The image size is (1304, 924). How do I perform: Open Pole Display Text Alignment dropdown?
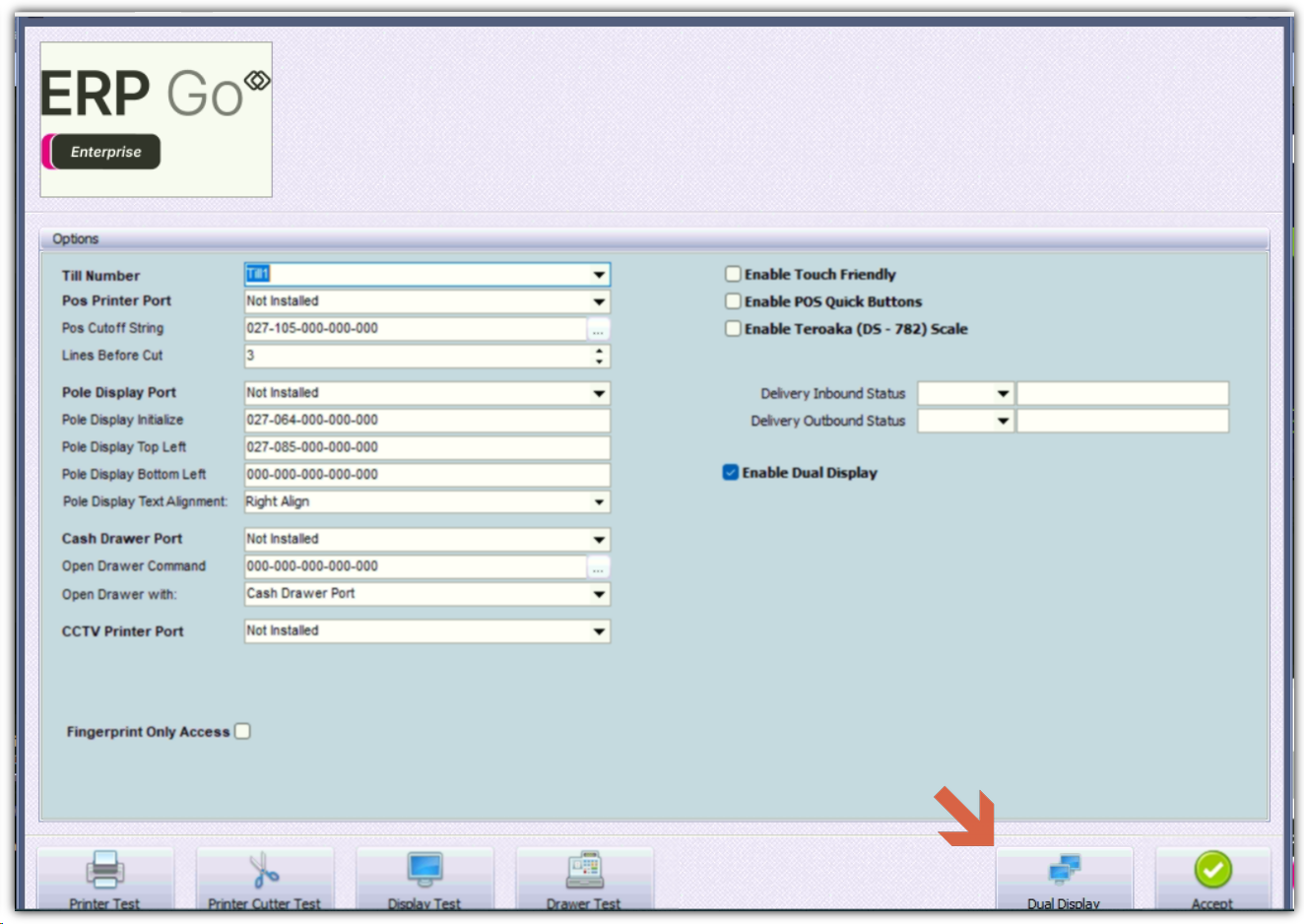pyautogui.click(x=599, y=502)
